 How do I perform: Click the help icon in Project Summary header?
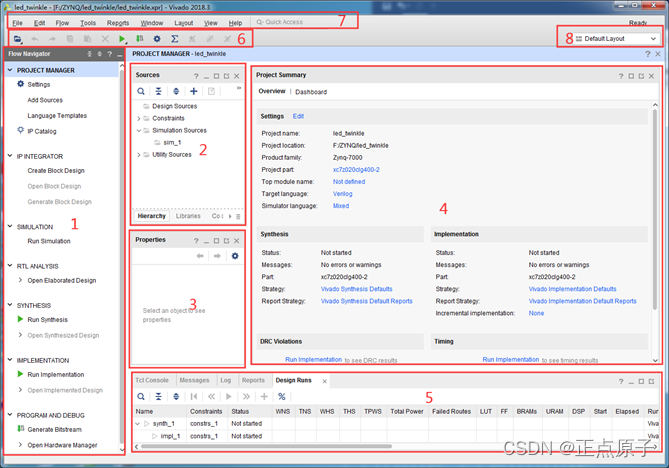point(621,76)
